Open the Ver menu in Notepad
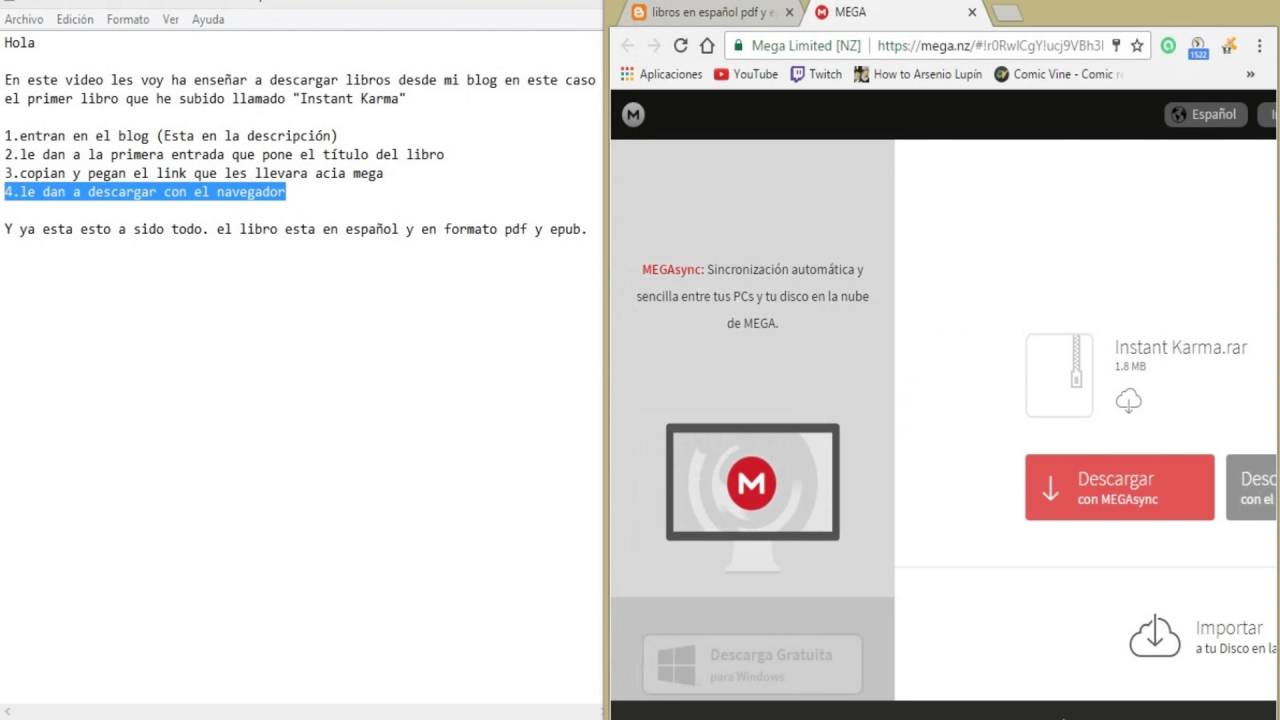 (x=171, y=19)
